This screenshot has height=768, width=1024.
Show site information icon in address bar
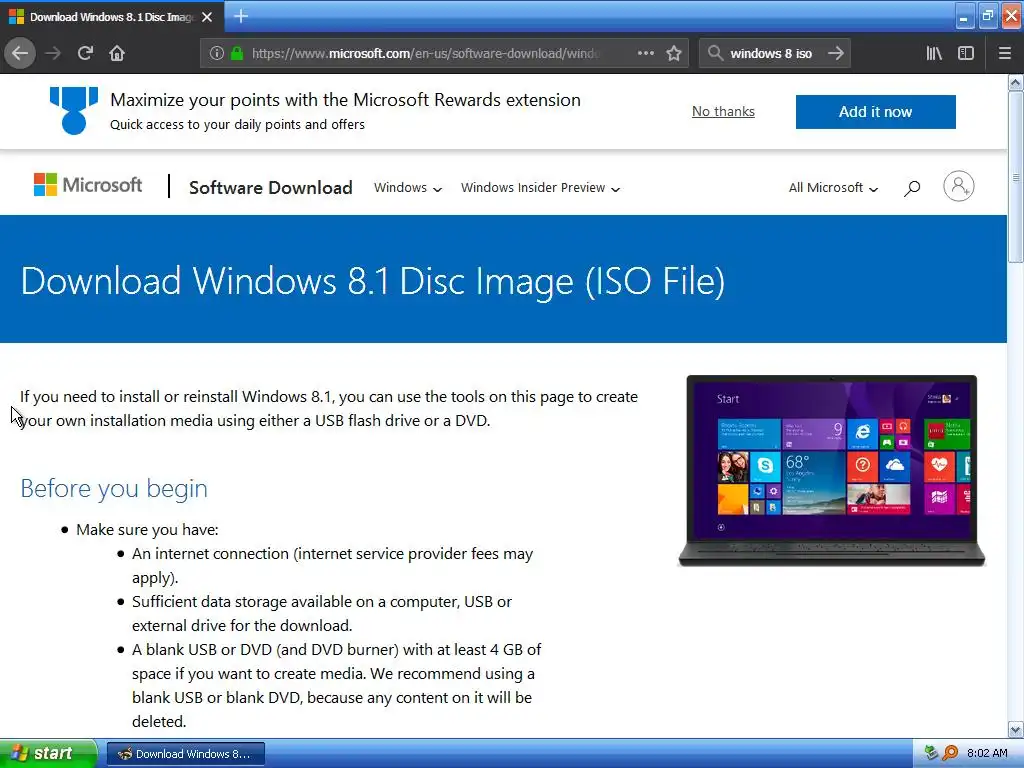pos(217,53)
